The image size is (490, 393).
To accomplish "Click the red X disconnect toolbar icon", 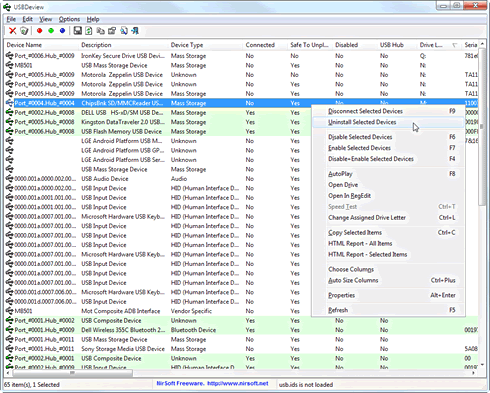I will (13, 31).
